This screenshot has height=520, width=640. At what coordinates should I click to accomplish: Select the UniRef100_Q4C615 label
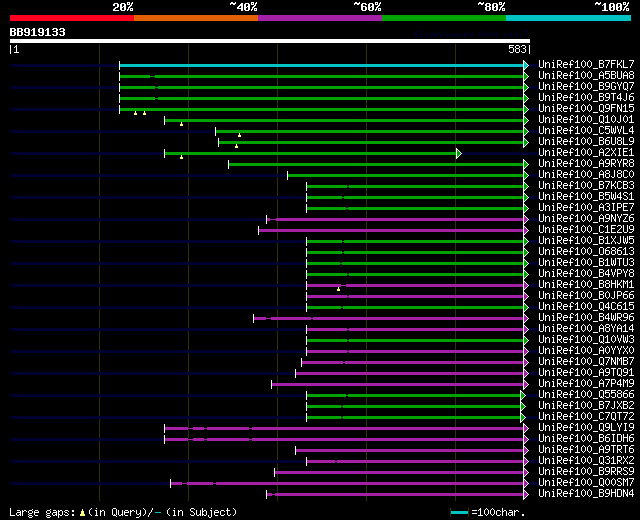pos(586,307)
